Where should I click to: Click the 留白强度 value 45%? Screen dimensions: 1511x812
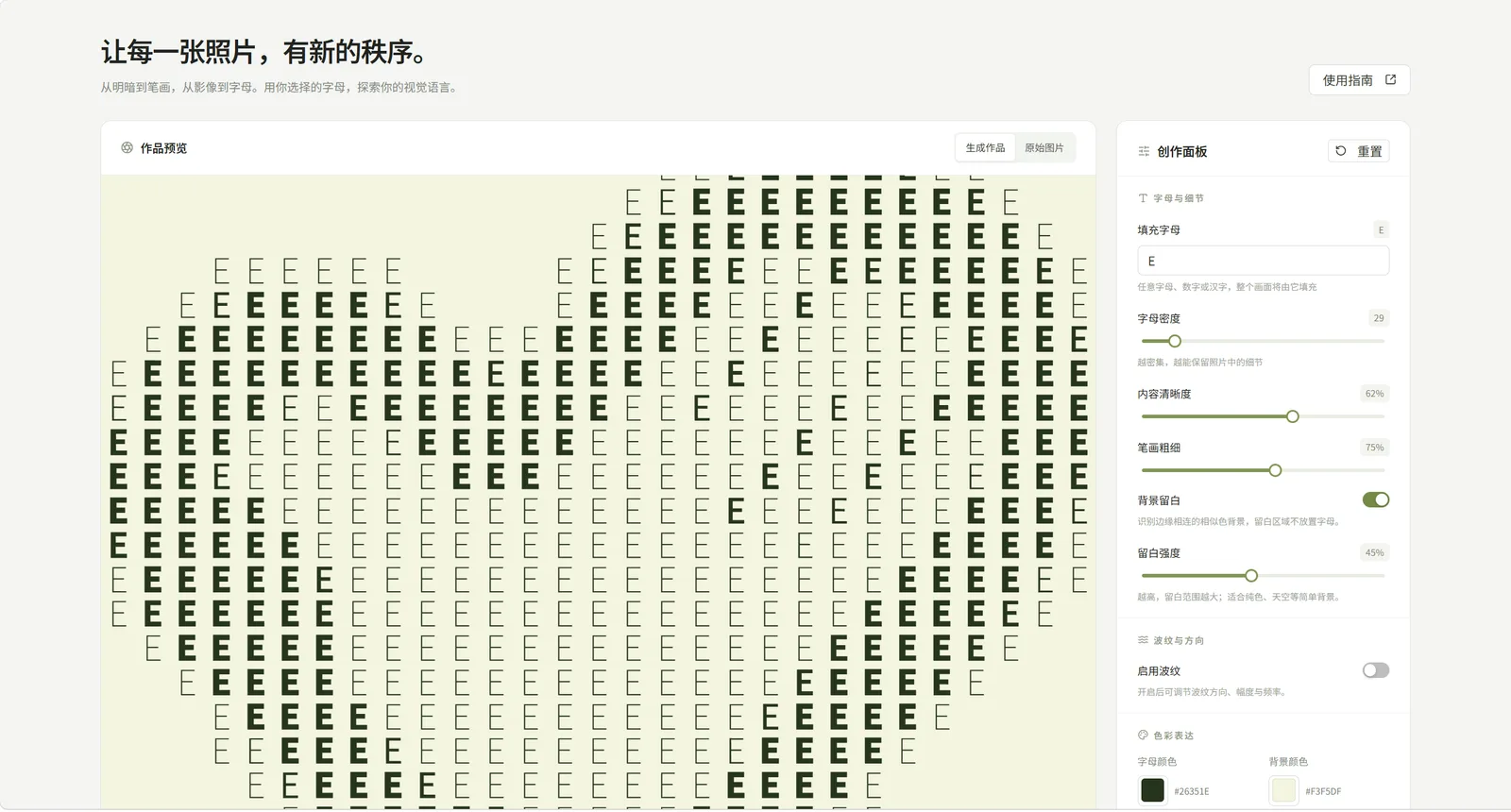1374,553
